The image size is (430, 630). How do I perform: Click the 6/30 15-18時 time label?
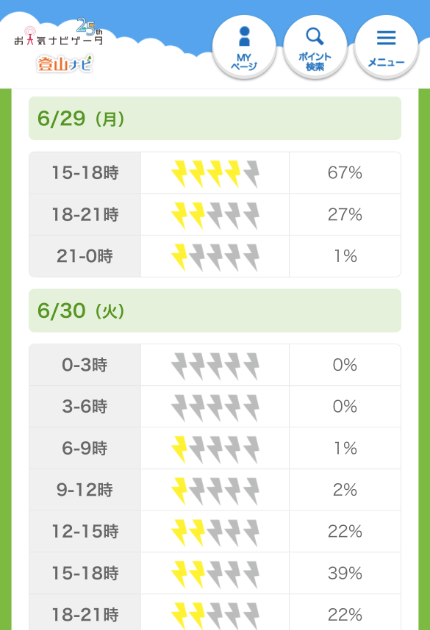pyautogui.click(x=85, y=573)
